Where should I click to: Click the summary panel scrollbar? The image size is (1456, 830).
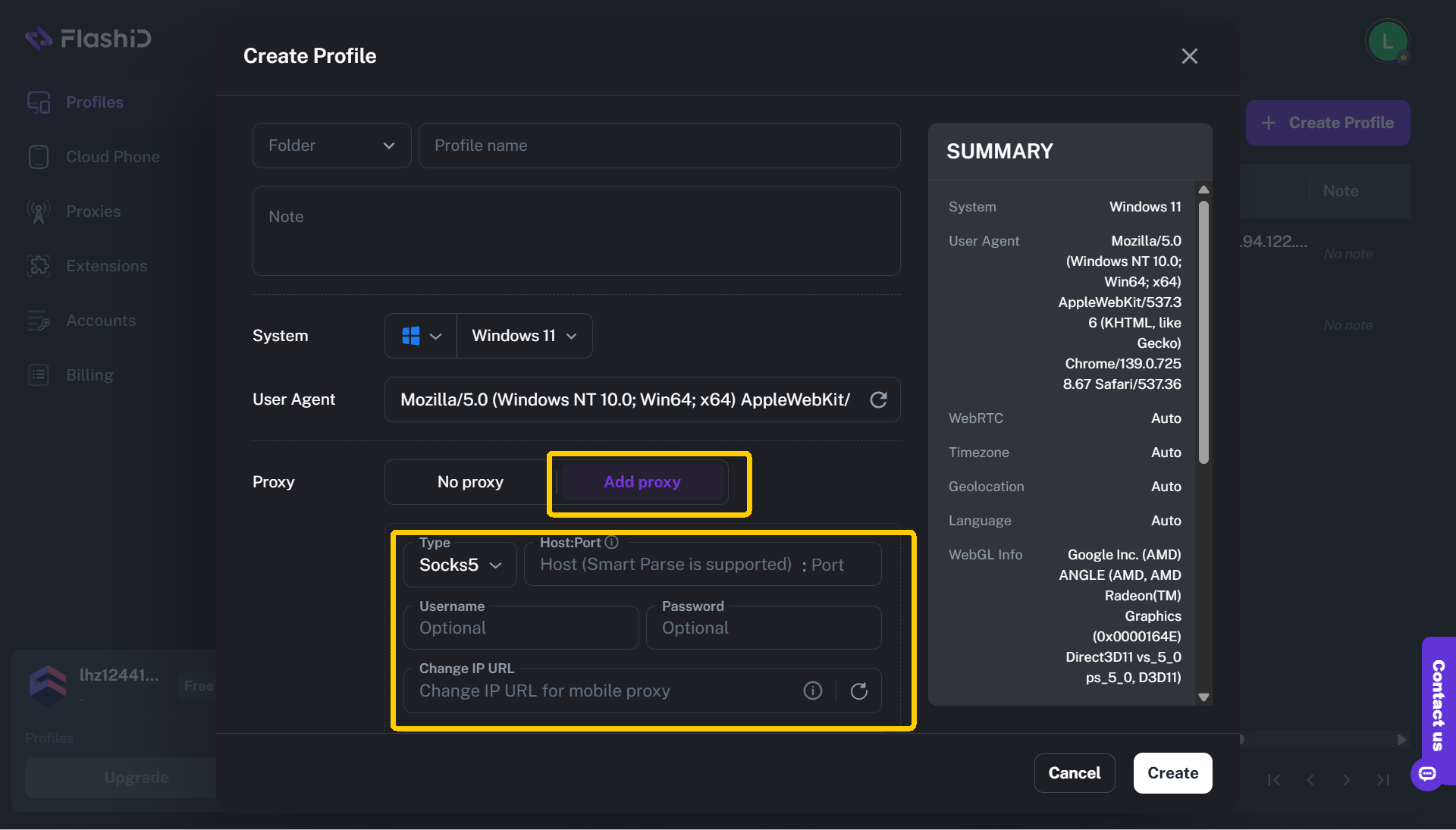click(1203, 334)
